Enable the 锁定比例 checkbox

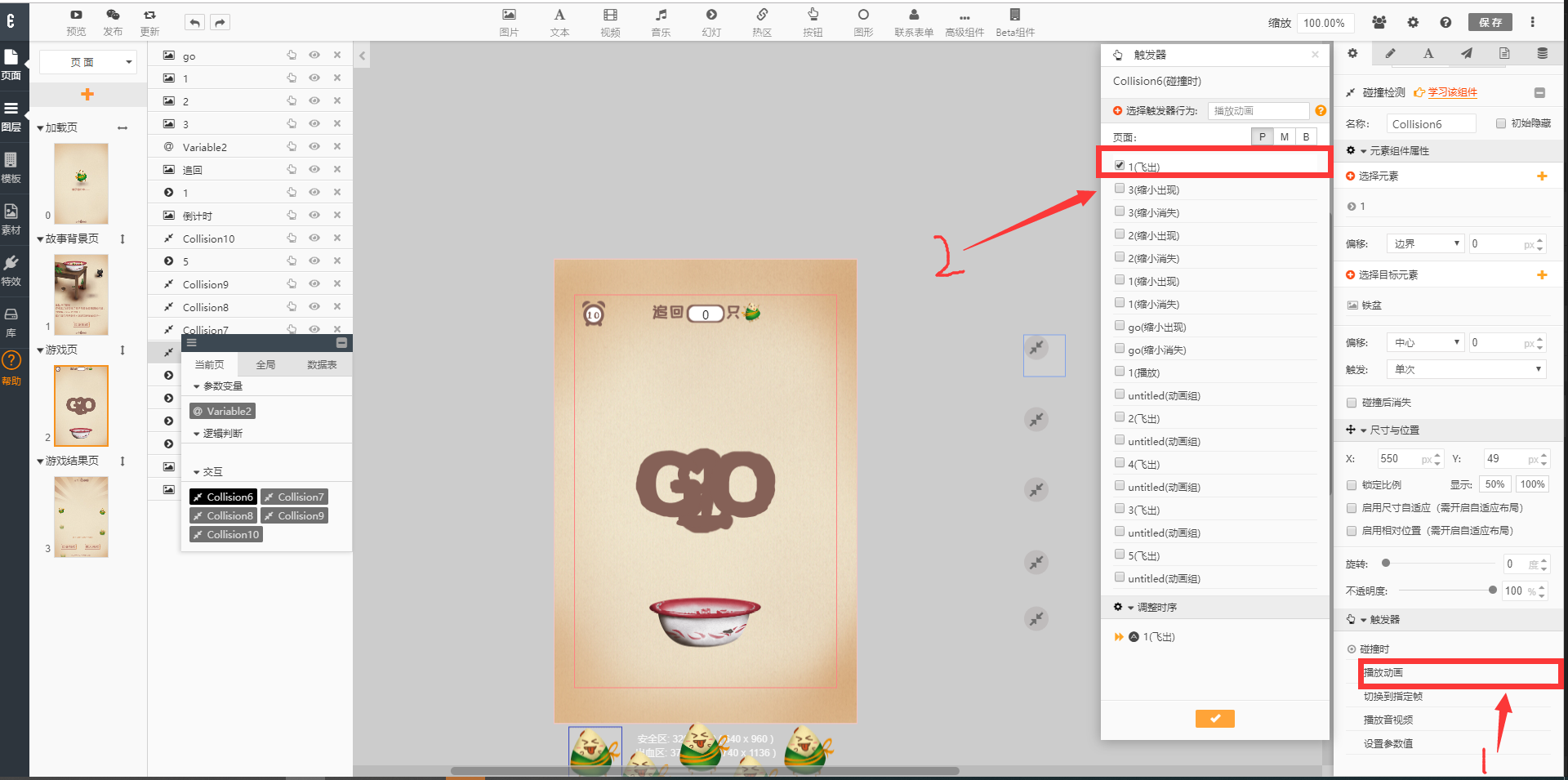click(x=1352, y=485)
